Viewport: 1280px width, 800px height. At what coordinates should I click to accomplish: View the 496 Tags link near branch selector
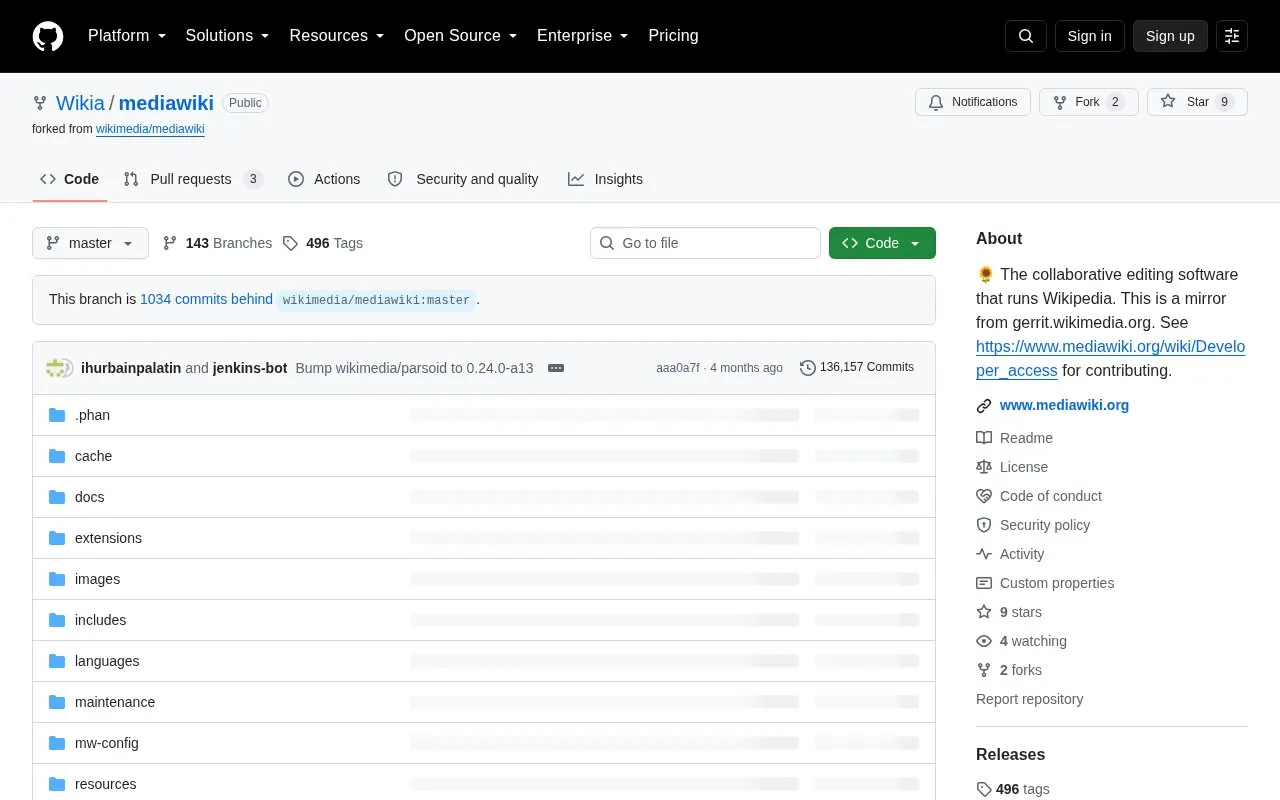click(322, 243)
